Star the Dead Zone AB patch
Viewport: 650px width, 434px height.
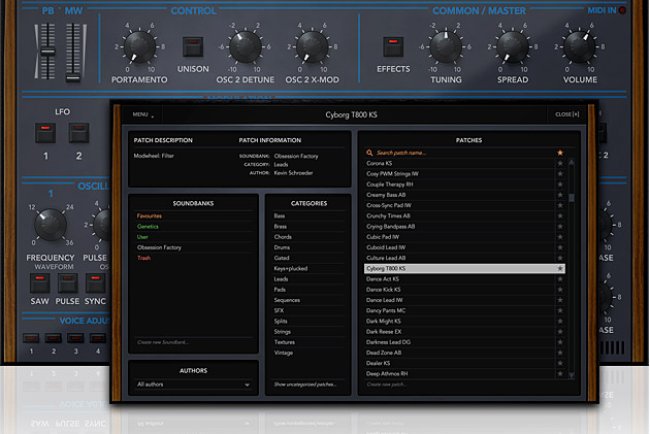click(x=560, y=353)
